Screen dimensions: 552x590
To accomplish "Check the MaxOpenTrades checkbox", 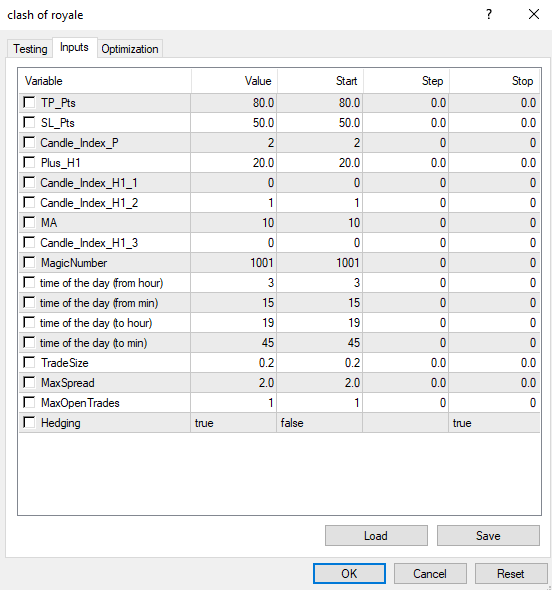I will point(29,402).
